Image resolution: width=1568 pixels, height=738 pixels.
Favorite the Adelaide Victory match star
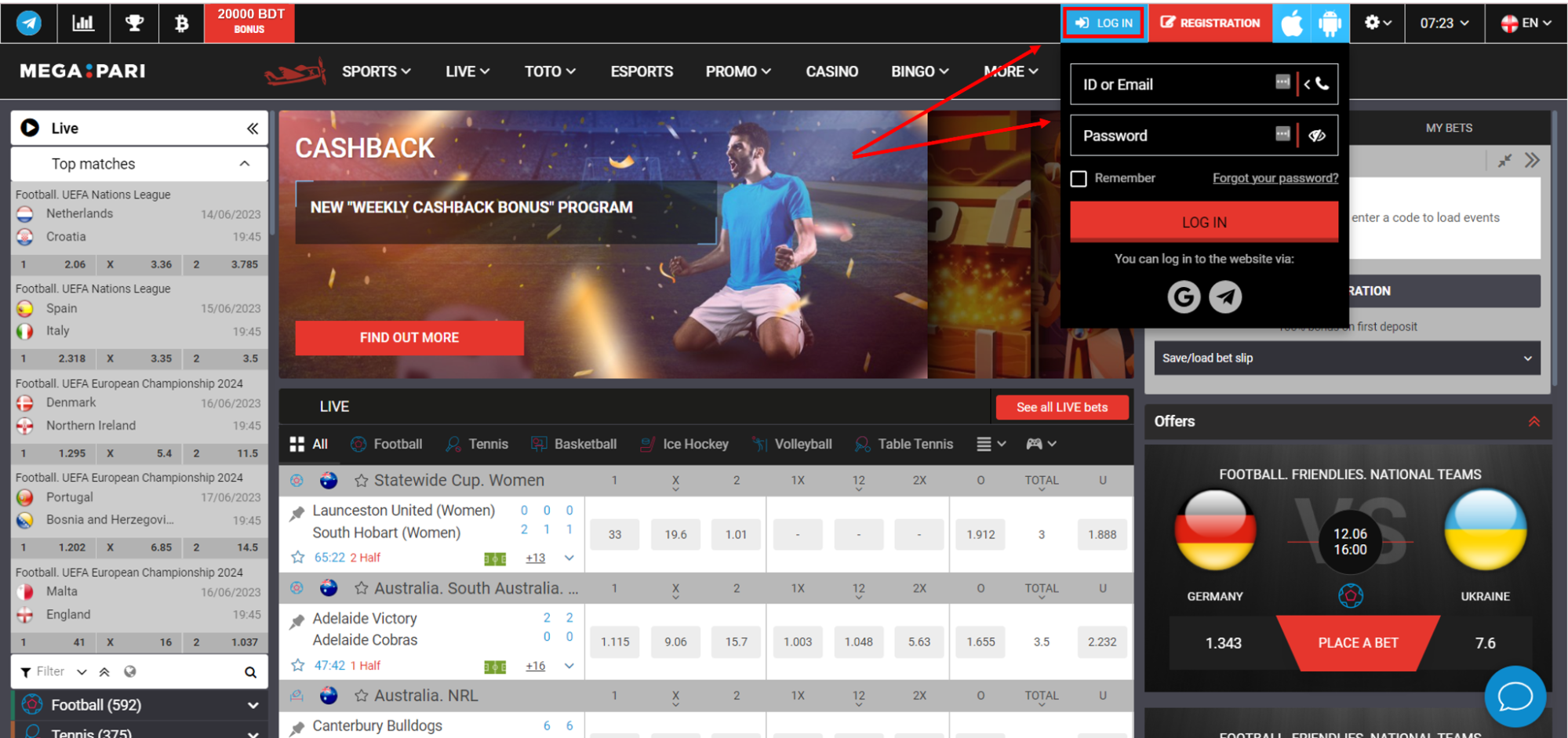[x=298, y=665]
